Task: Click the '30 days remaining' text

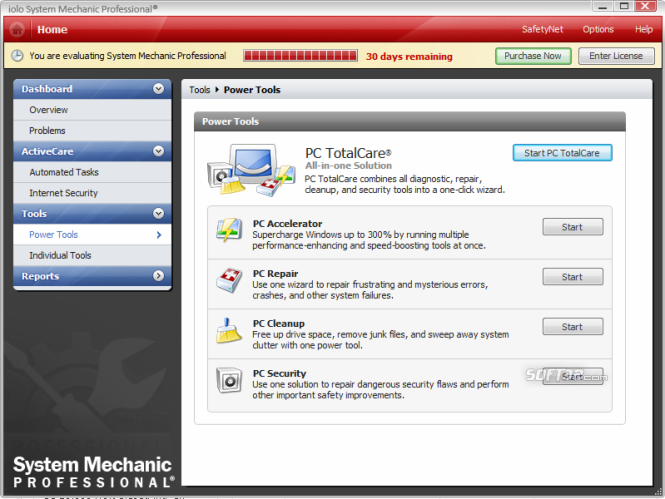Action: 409,56
